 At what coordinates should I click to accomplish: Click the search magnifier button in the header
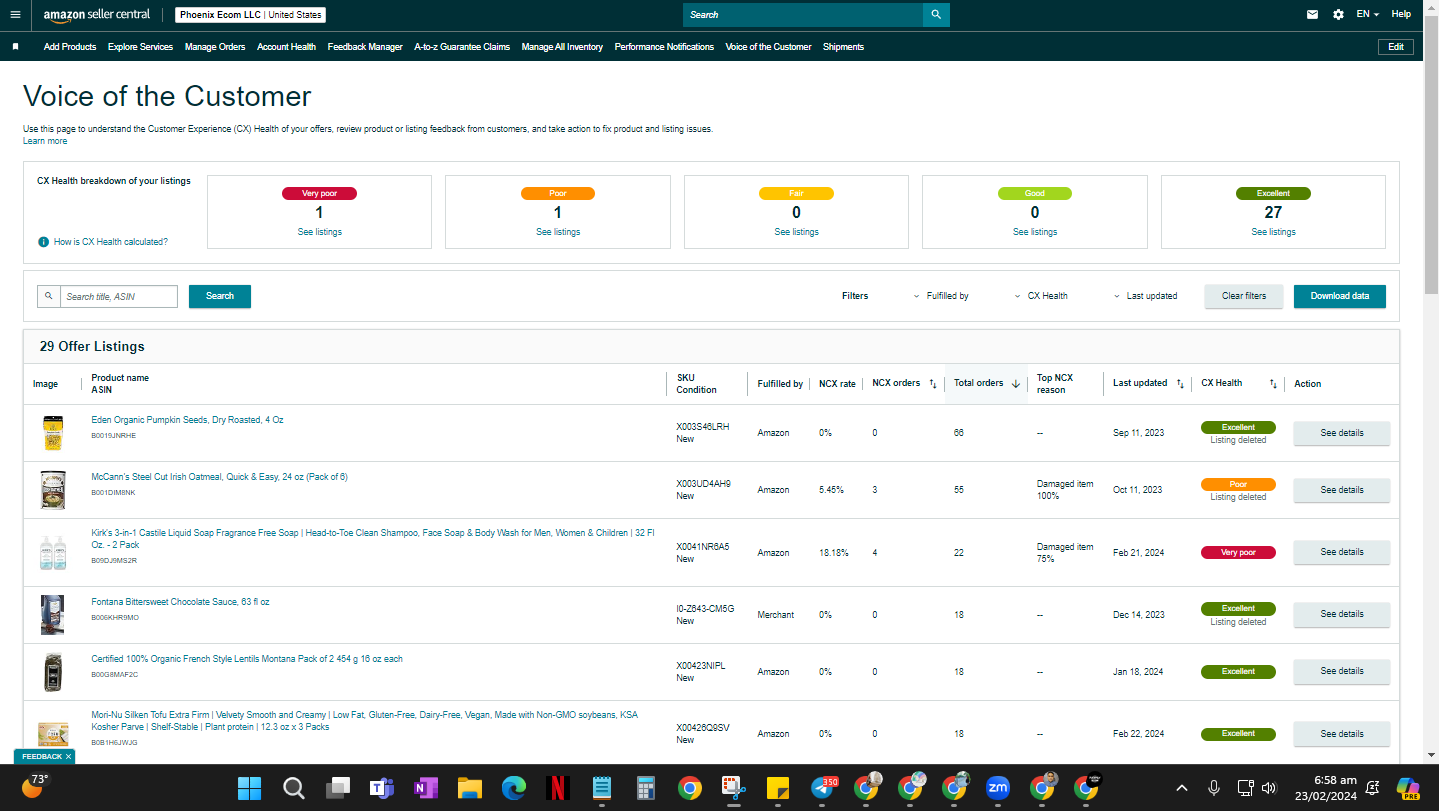[936, 15]
